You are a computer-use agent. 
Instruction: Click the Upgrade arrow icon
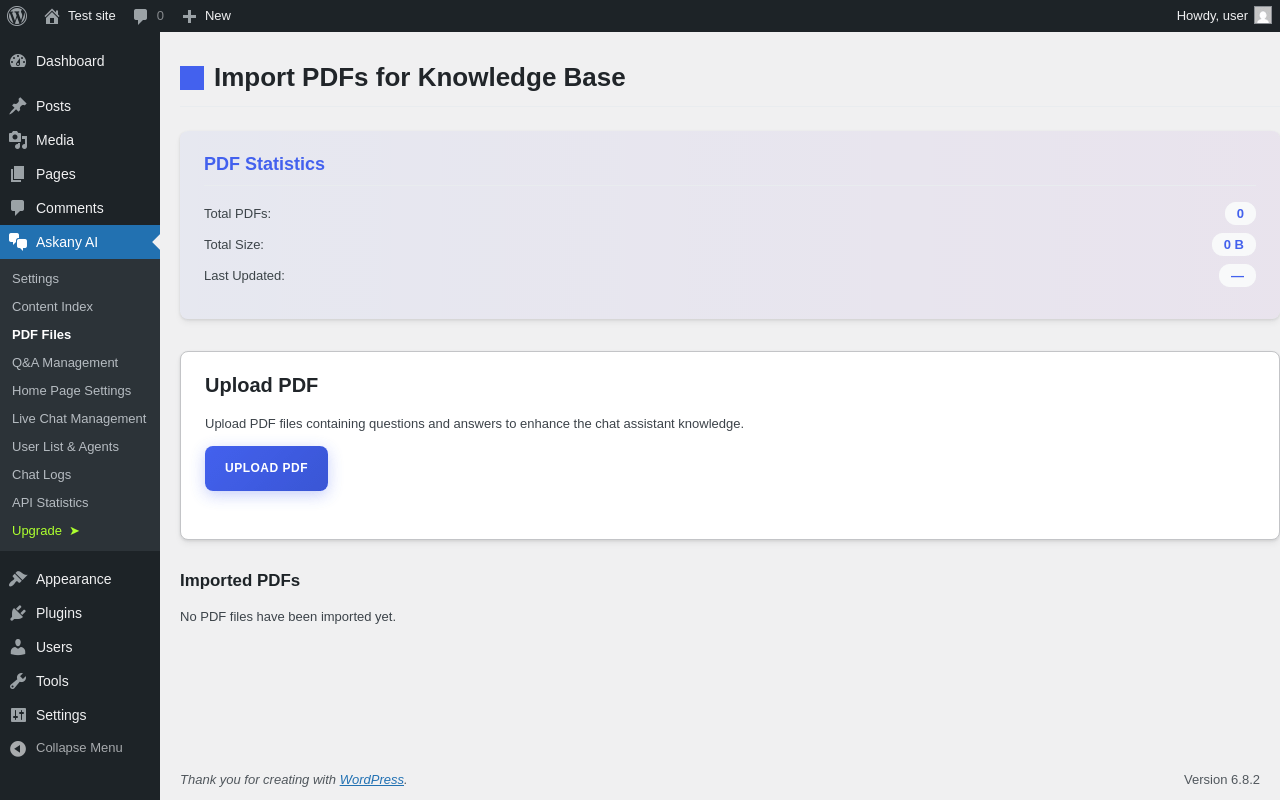point(74,531)
